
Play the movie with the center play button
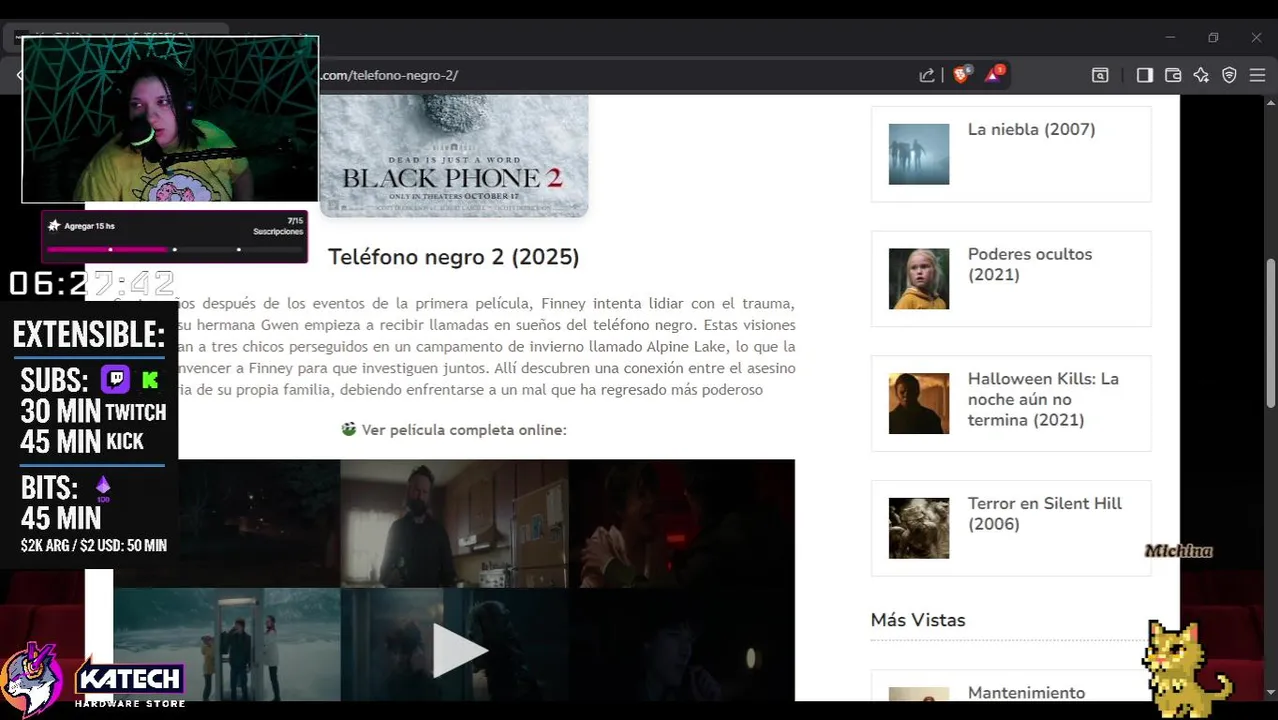[x=458, y=651]
